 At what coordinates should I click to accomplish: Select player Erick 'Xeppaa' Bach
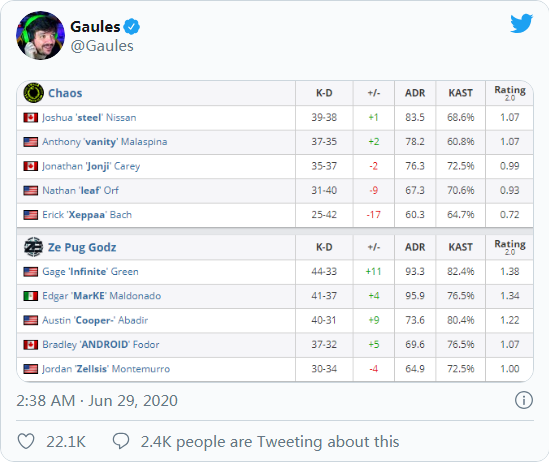click(x=87, y=215)
